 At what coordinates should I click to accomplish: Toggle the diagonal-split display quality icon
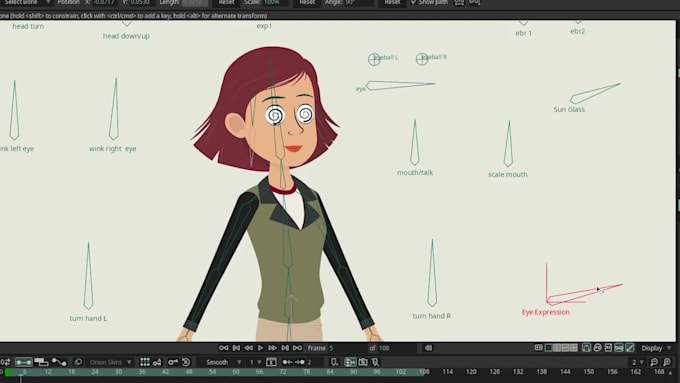[630, 348]
